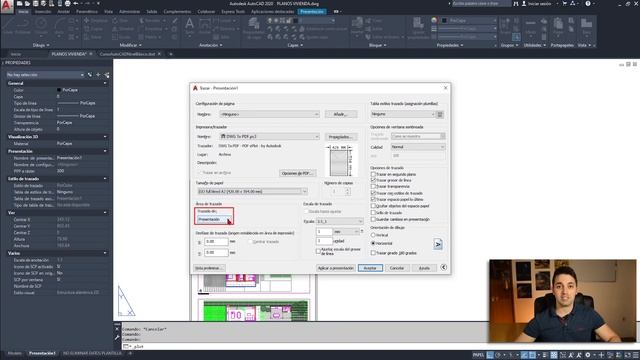Switch to Modelo layout tab
The height and width of the screenshot is (360, 640).
tap(15, 353)
